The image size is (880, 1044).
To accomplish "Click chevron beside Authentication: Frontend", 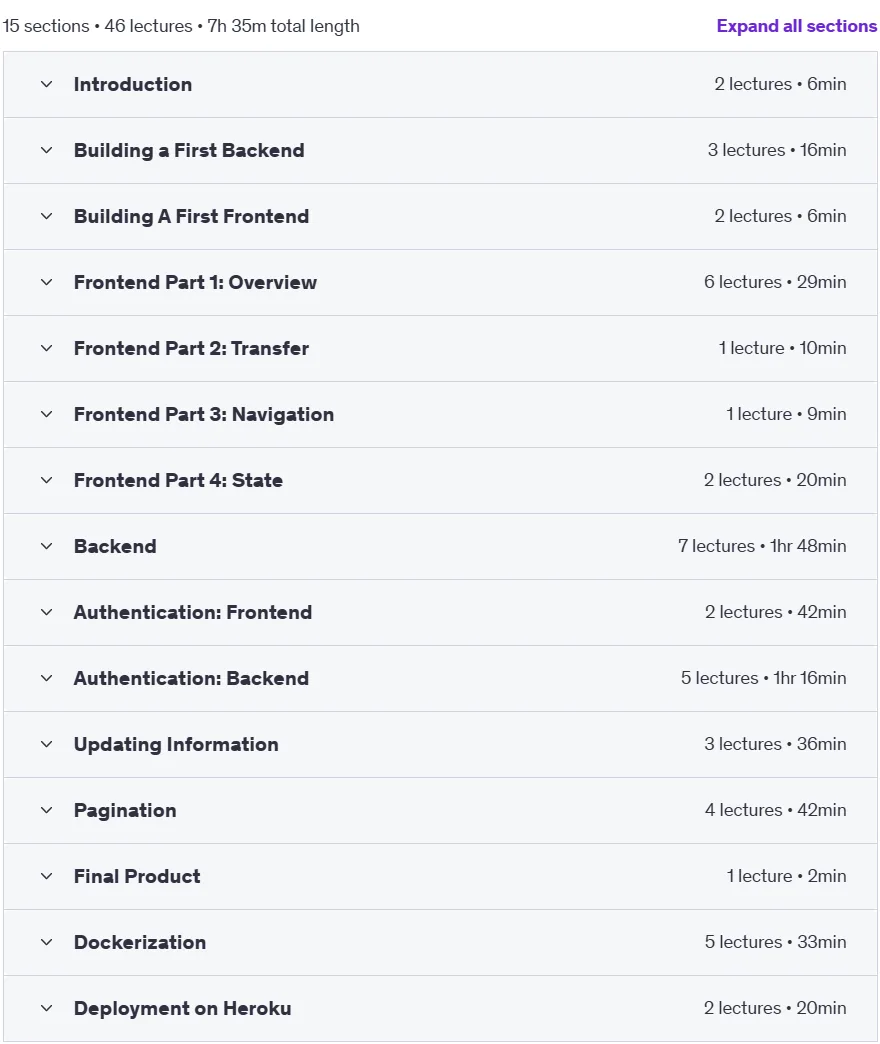I will 47,612.
